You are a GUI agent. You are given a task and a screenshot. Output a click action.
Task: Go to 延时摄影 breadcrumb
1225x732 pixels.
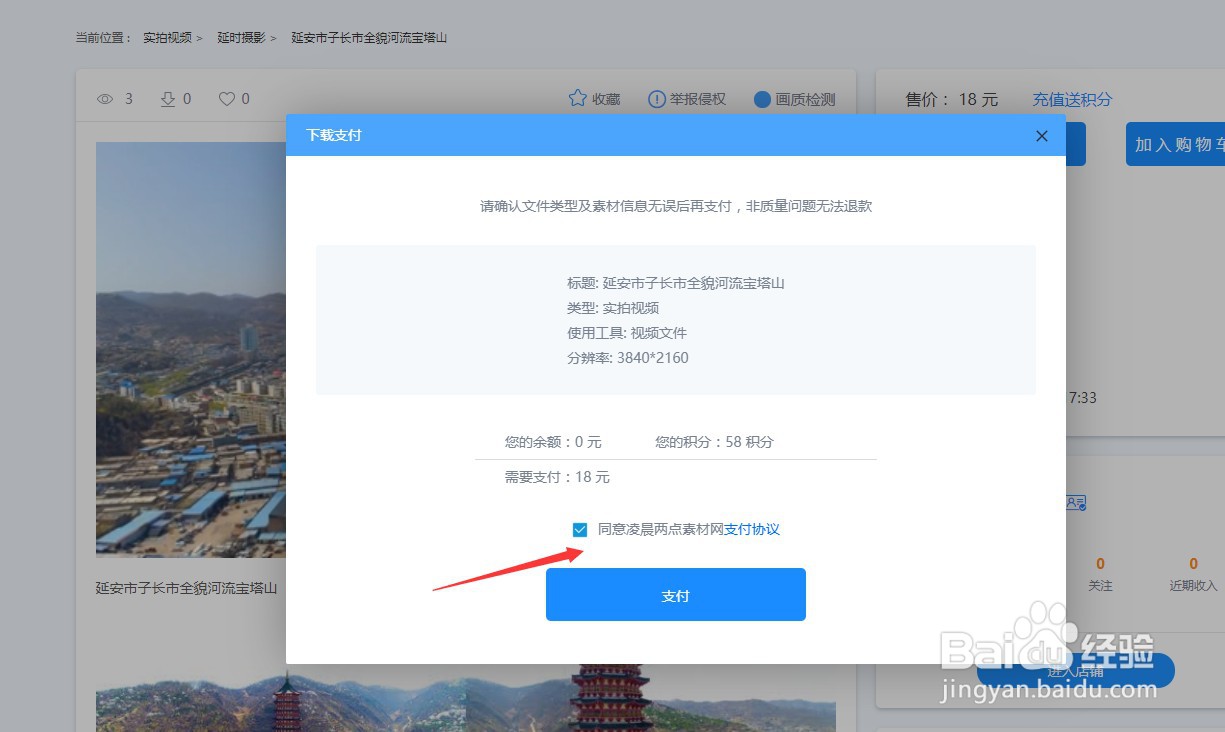click(x=241, y=38)
